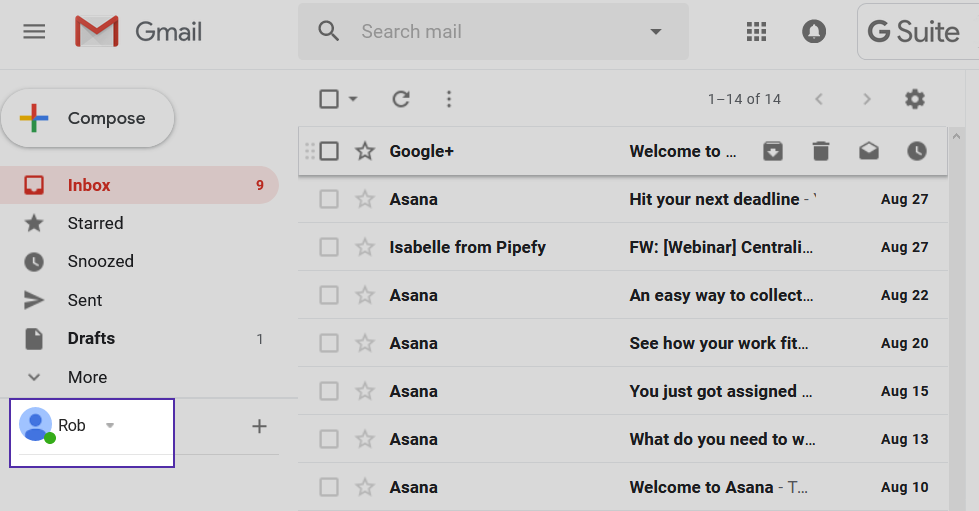Click the G Suite account button
Viewport: 979px width, 511px height.
tap(918, 31)
